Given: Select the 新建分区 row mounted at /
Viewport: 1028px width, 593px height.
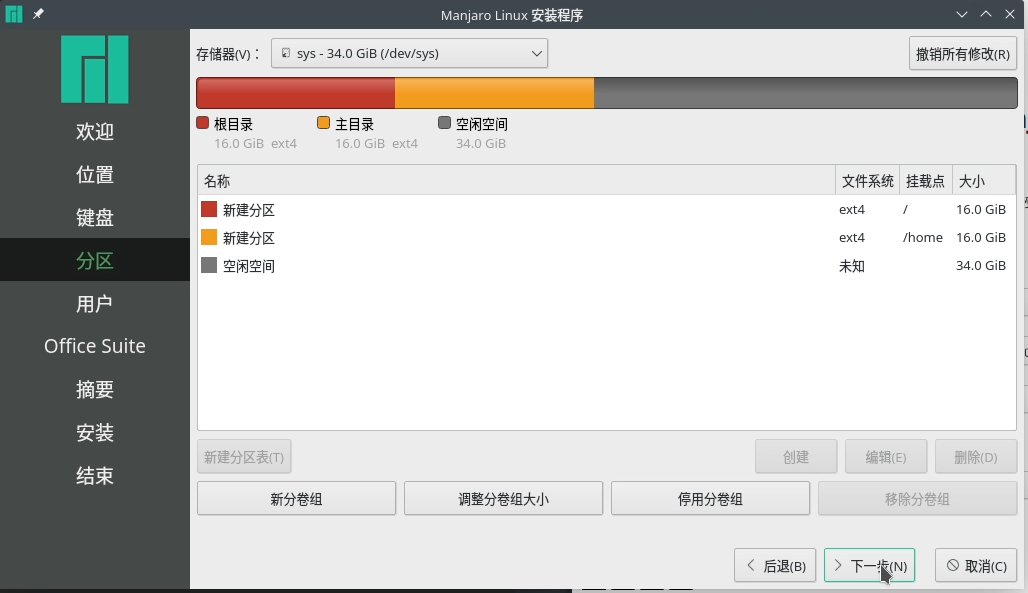Looking at the screenshot, I should tap(606, 209).
